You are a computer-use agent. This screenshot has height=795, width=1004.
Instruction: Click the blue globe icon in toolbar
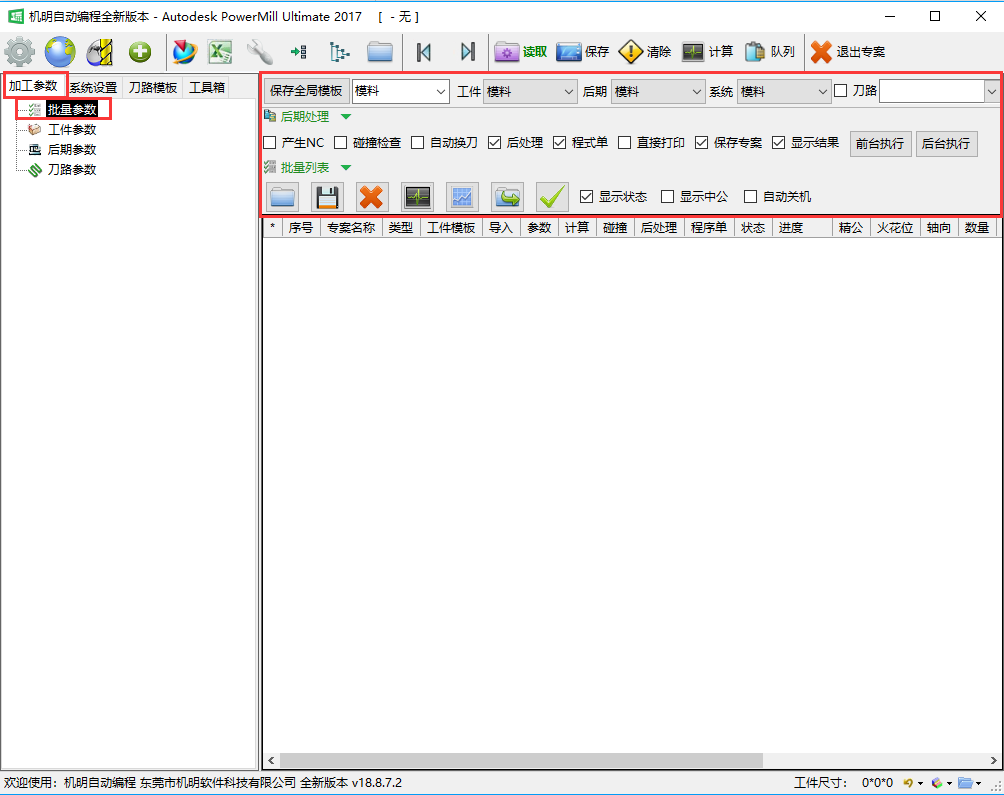coord(60,52)
